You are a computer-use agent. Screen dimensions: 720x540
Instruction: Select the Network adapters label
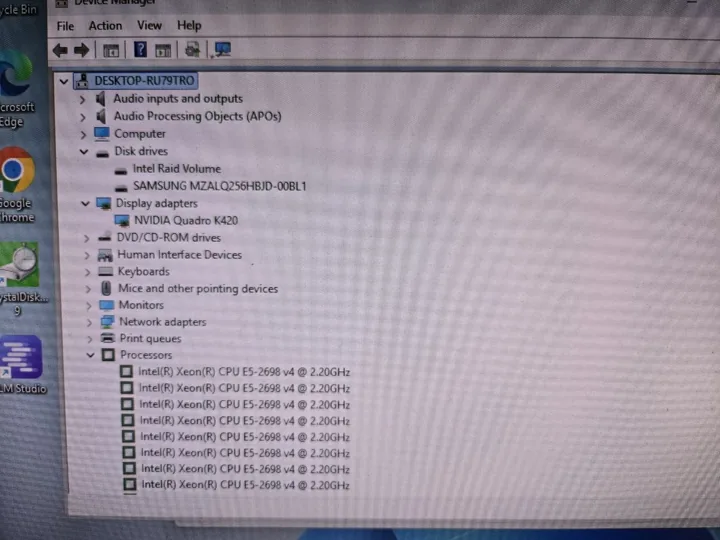coord(163,322)
